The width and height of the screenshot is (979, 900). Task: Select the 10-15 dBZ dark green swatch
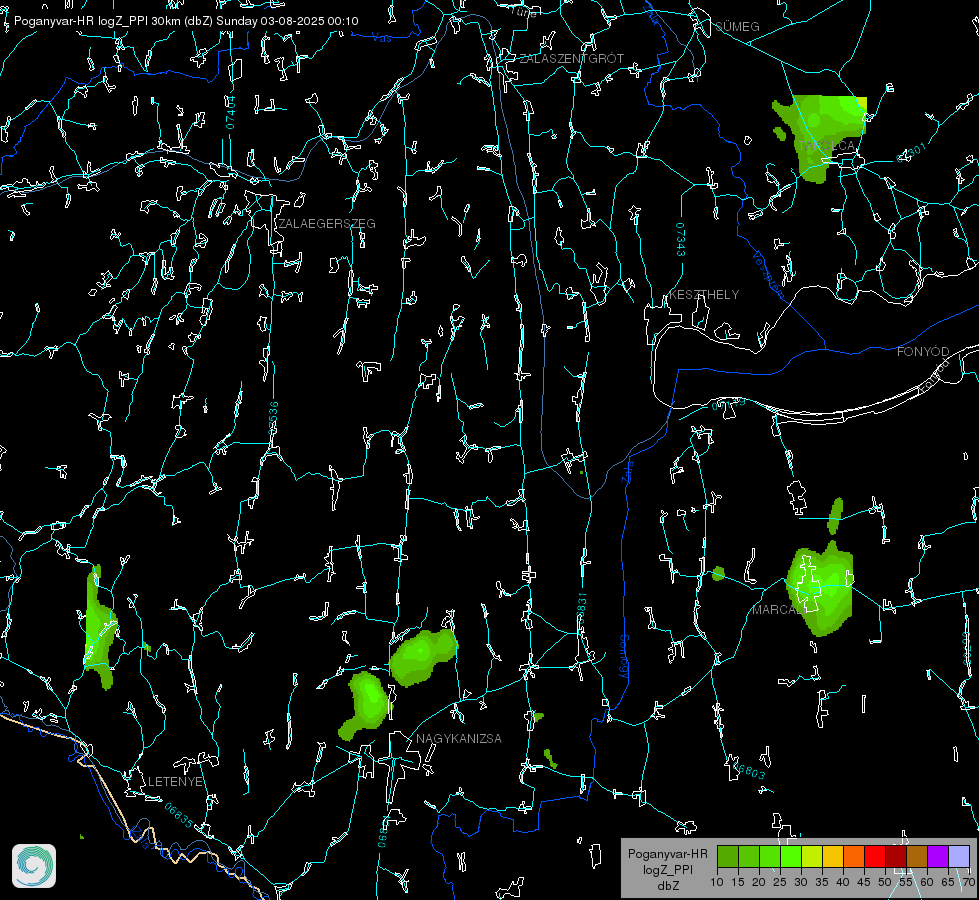click(x=728, y=856)
